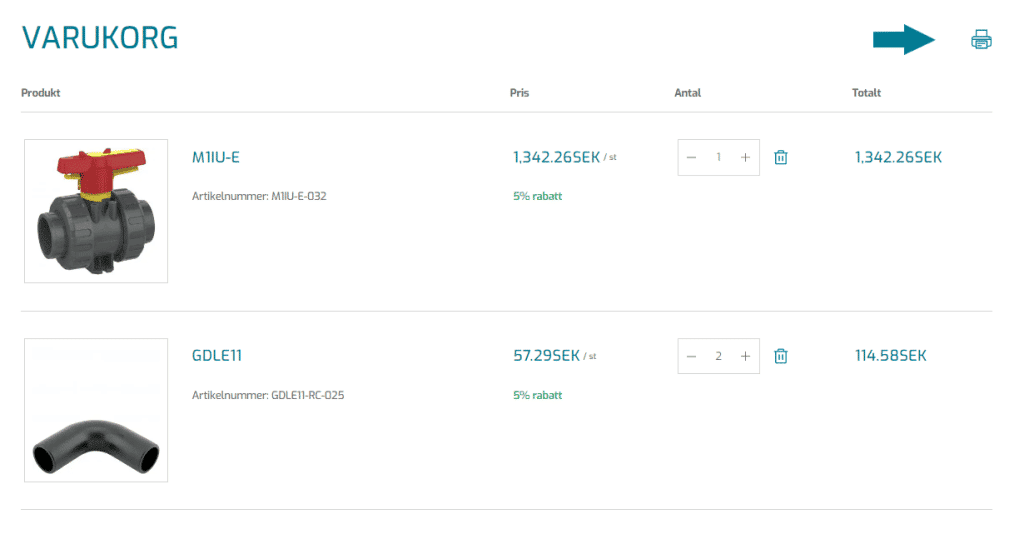The image size is (1024, 534).
Task: Click the black pipe elbow thumbnail
Action: coord(96,410)
